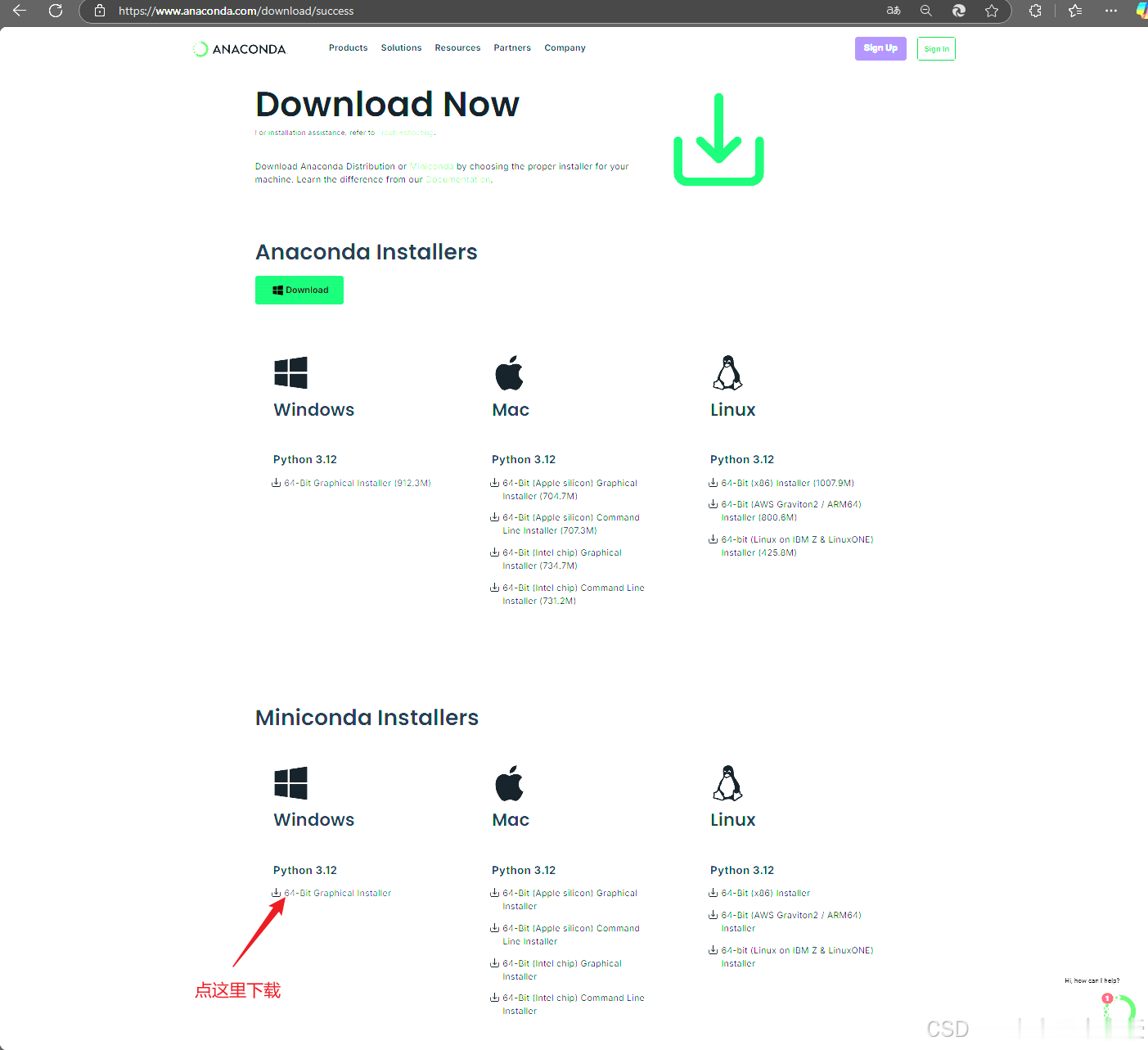Screen dimensions: 1148x1050
Task: Open the browser extensions puzzle icon
Action: coord(1035,11)
